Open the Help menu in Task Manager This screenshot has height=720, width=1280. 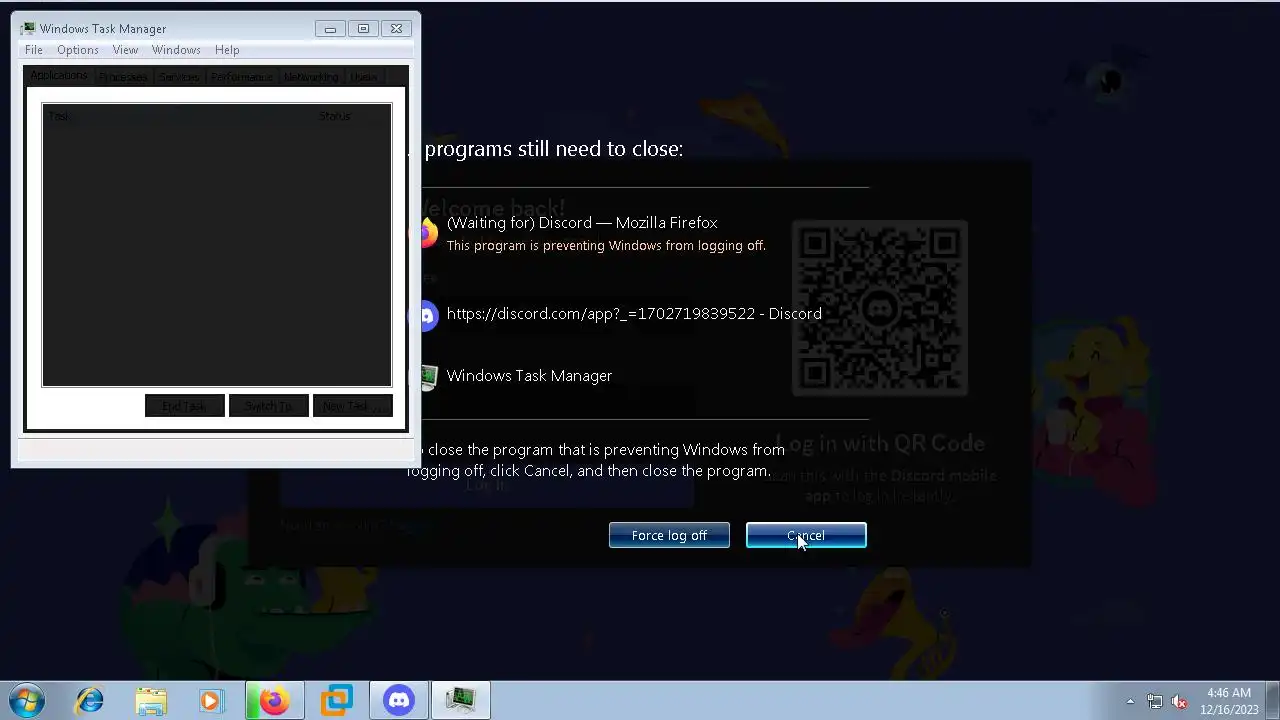(227, 50)
